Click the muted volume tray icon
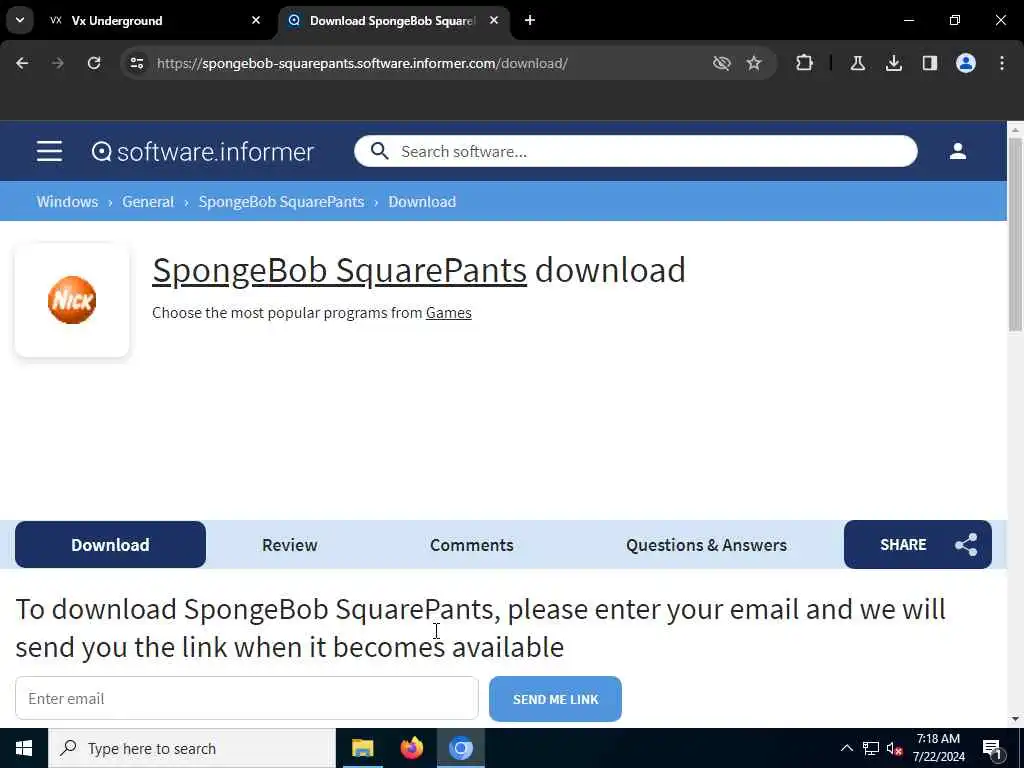1024x768 pixels. 894,748
